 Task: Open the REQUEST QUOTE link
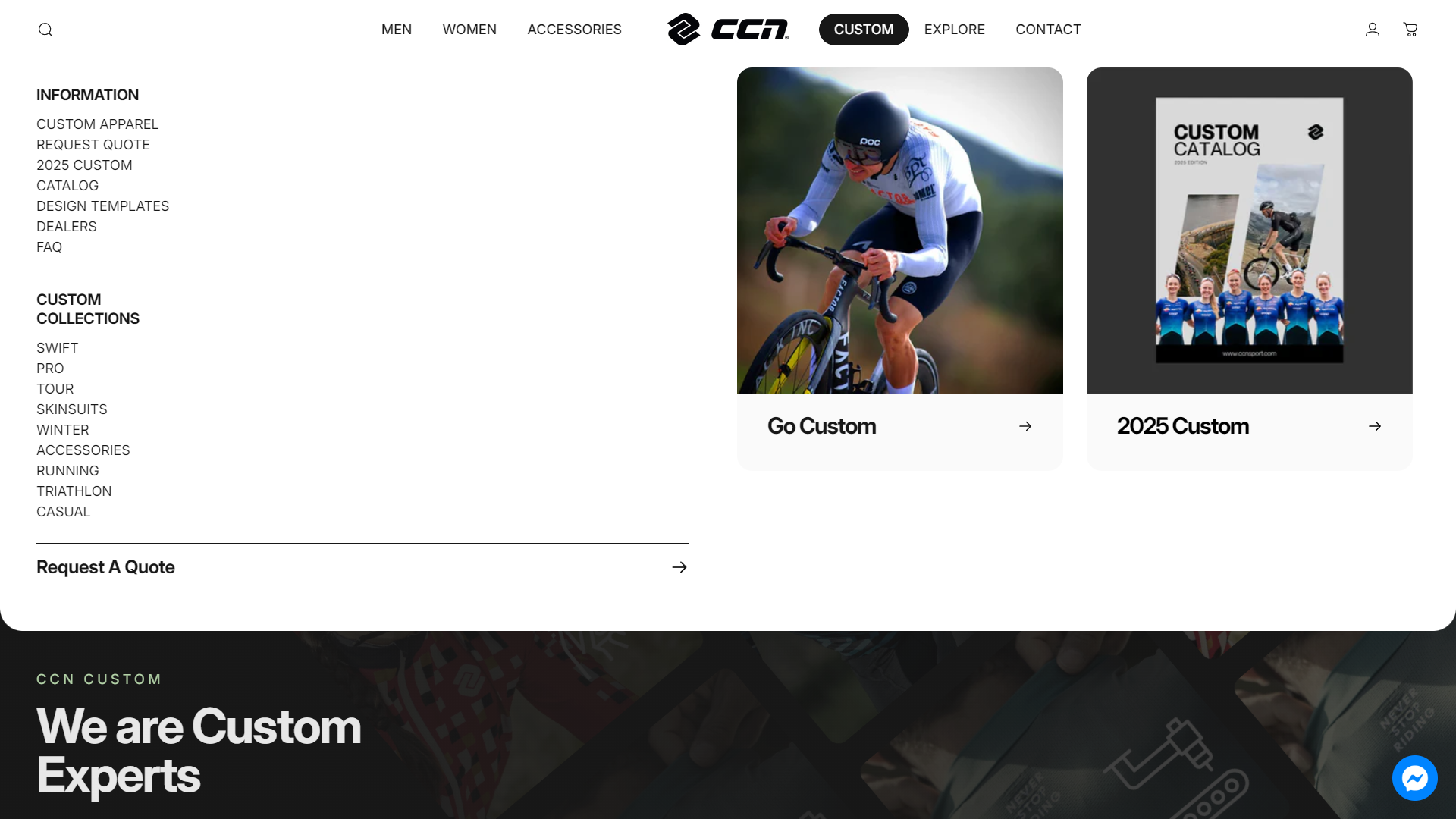93,145
